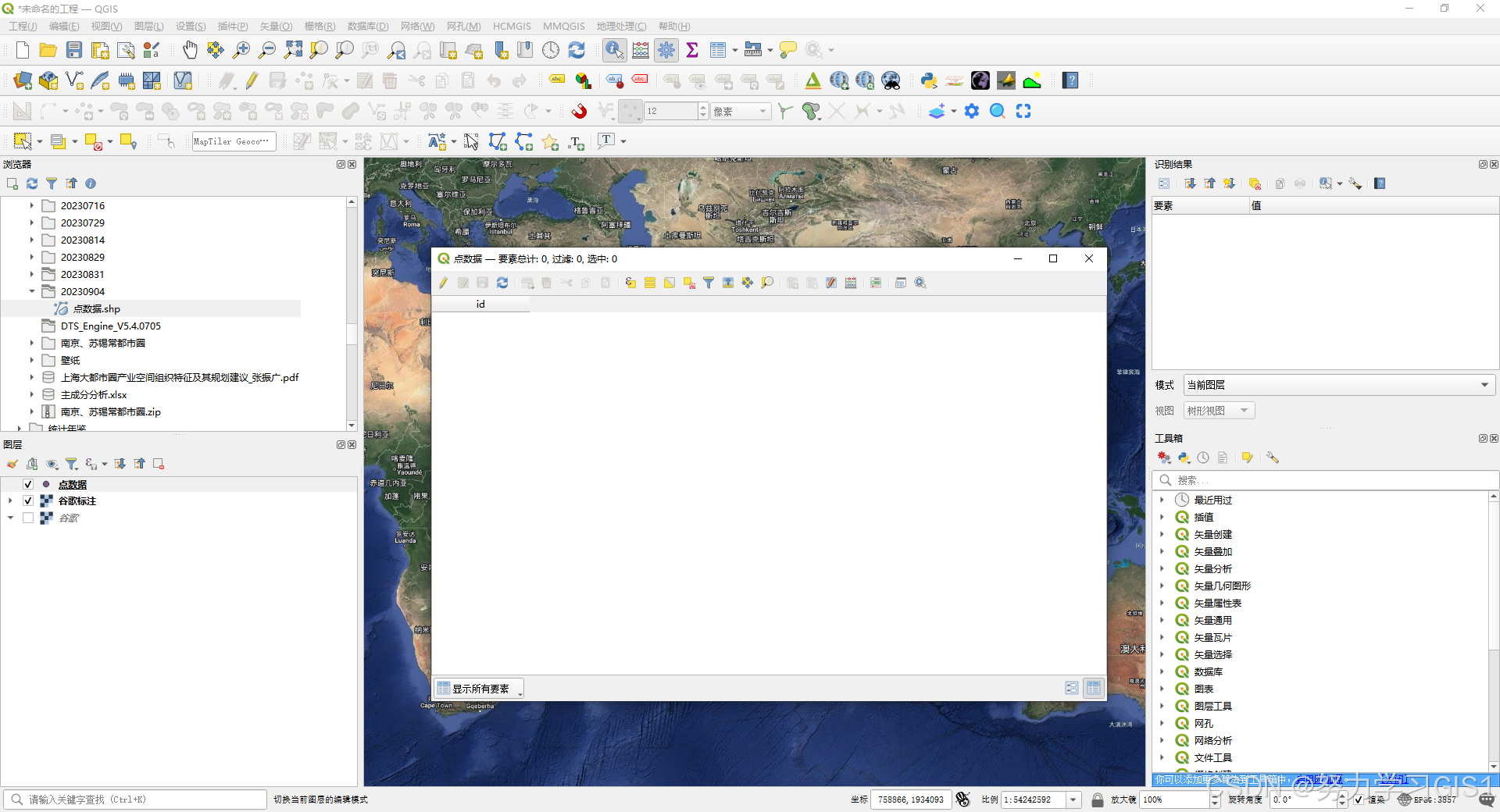Click the New Project icon
Viewport: 1500px width, 812px height.
(23, 51)
